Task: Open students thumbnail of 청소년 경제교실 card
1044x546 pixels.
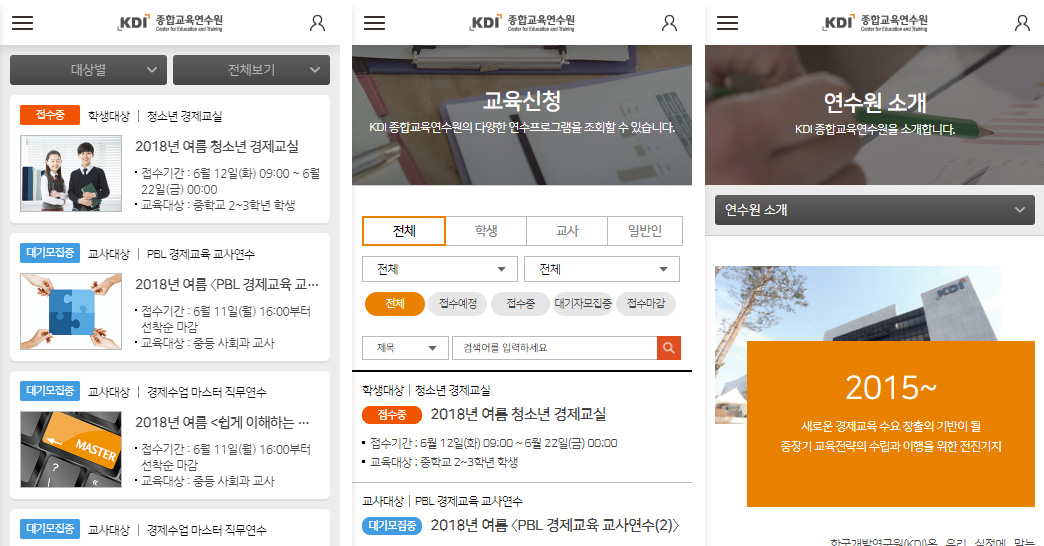Action: point(71,173)
